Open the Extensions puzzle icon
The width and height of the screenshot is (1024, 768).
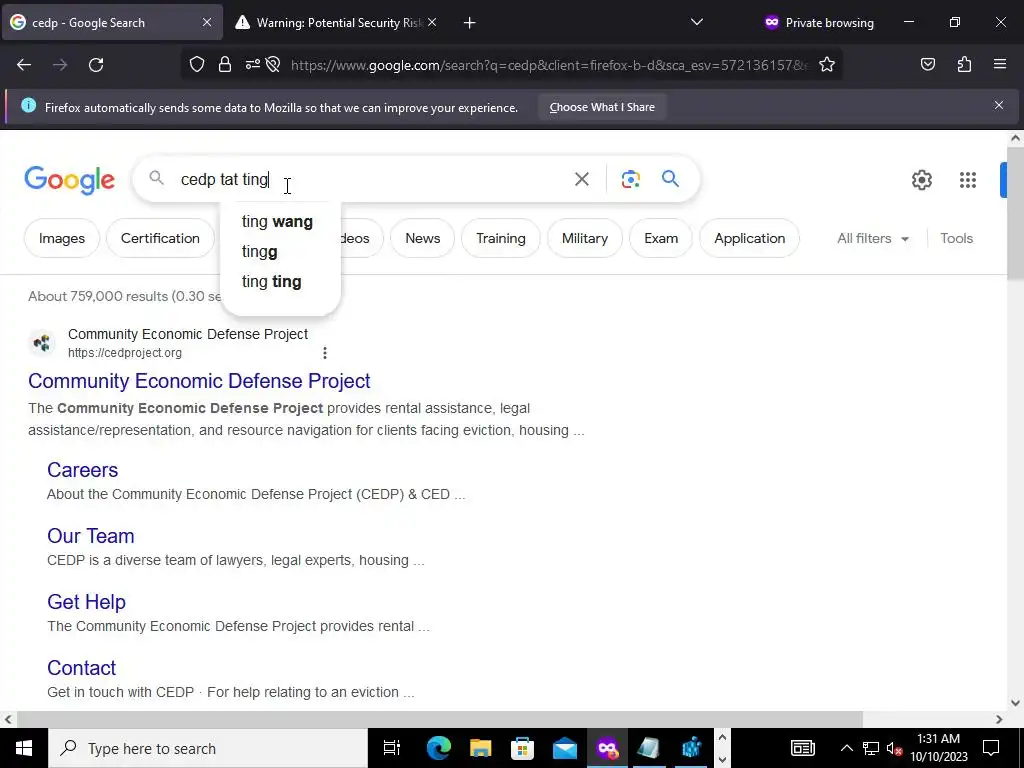tap(964, 65)
